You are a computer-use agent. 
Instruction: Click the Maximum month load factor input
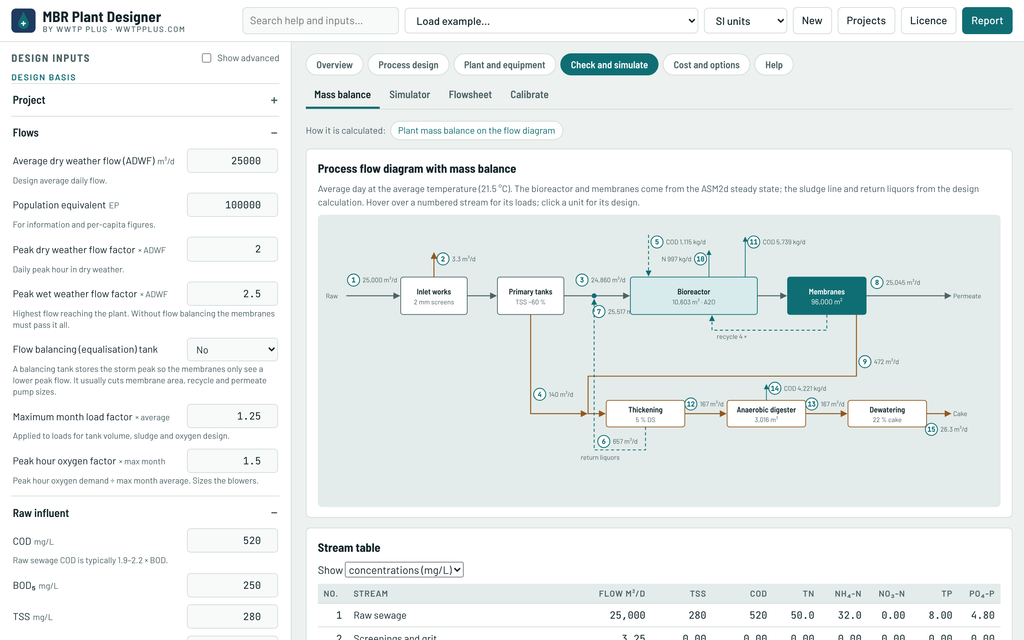[x=232, y=416]
